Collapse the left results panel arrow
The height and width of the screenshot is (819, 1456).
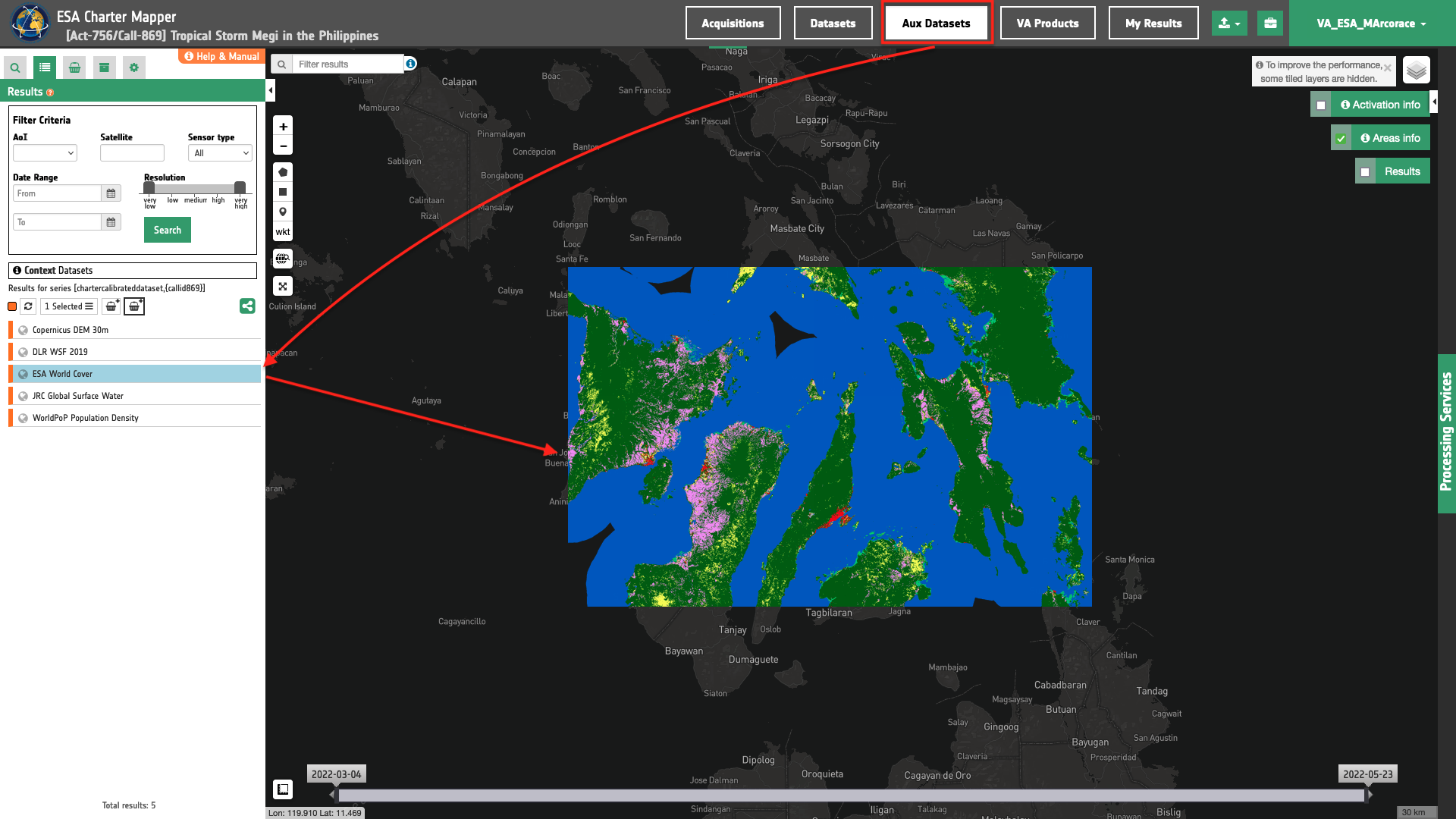pos(271,90)
